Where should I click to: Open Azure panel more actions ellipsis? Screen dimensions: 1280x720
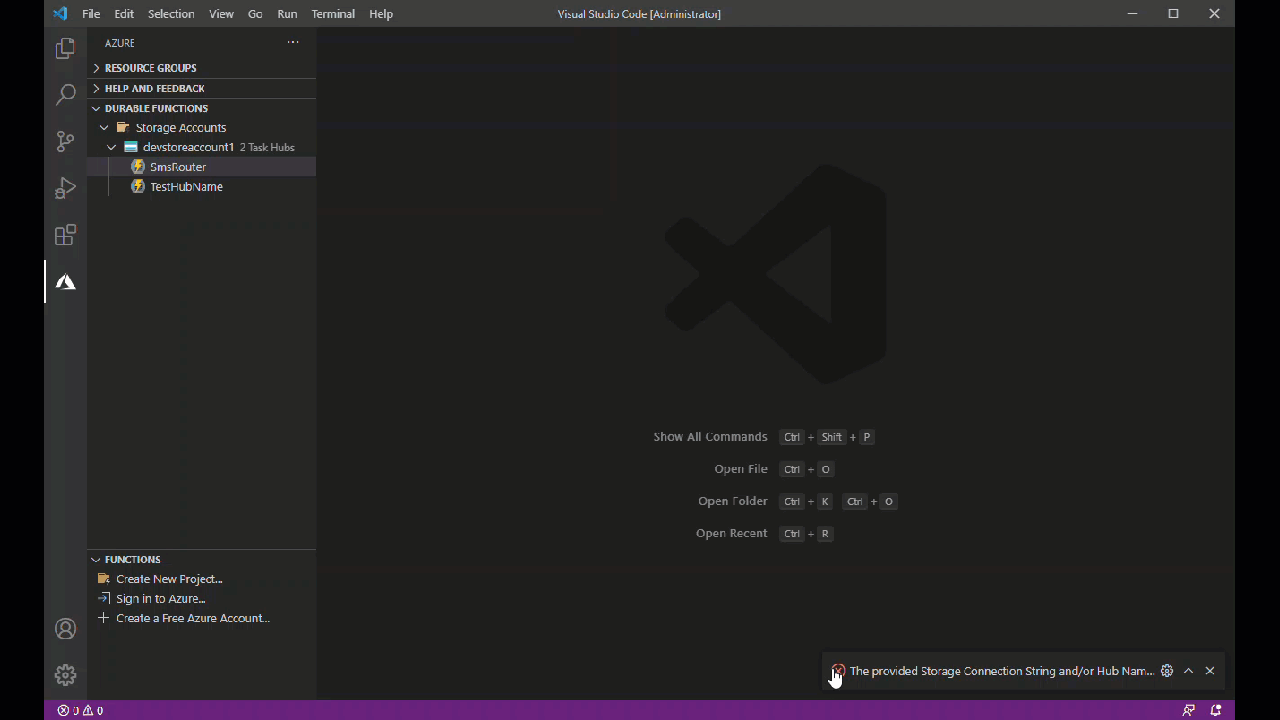pyautogui.click(x=293, y=42)
